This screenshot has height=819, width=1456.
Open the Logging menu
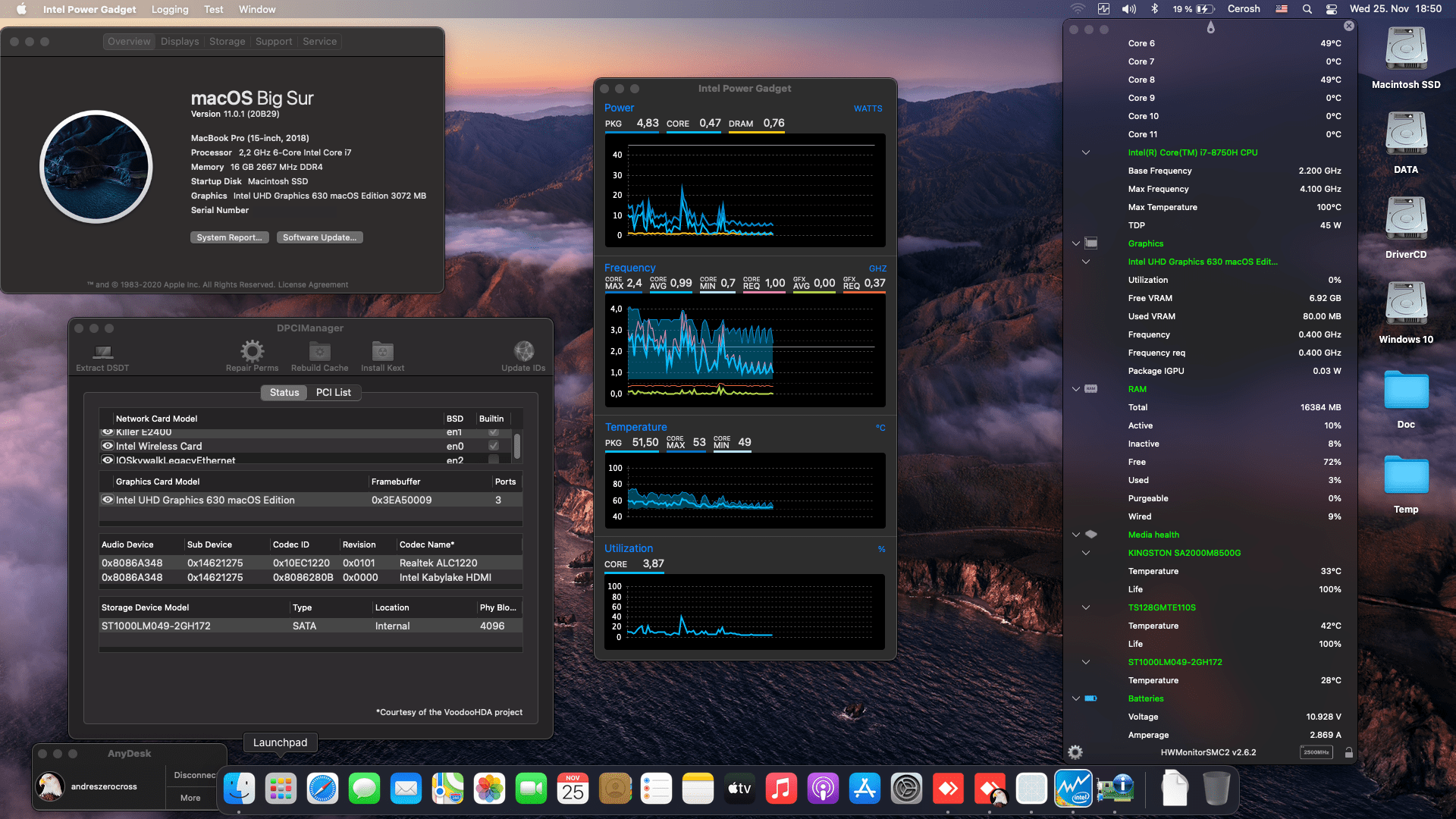tap(169, 9)
